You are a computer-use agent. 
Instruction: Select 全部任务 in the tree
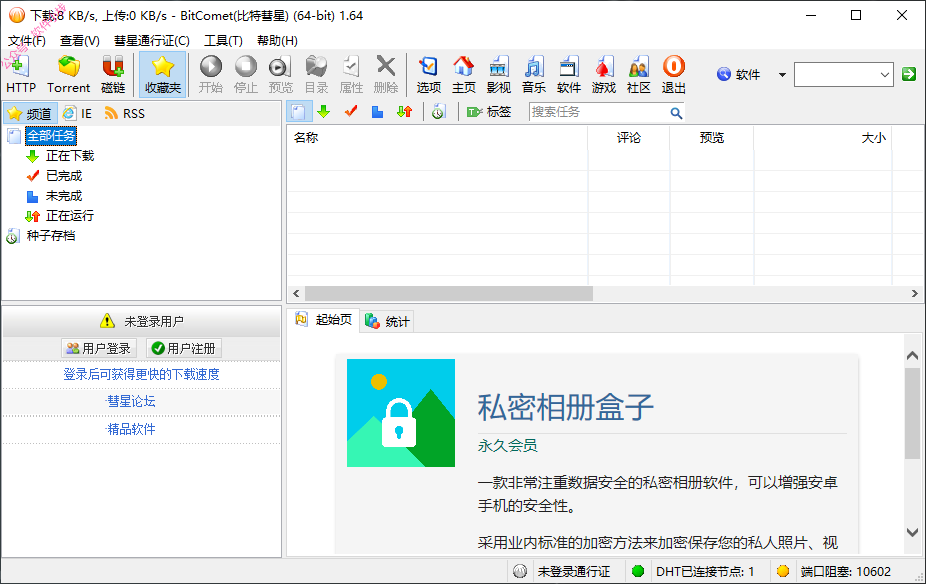coord(51,136)
